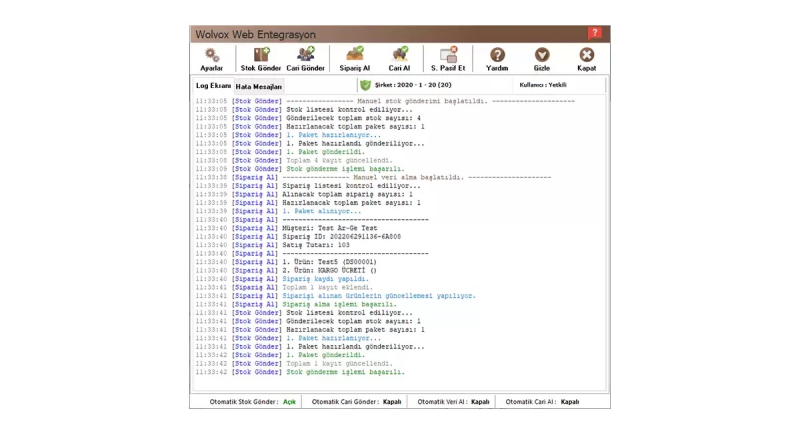Viewport: 800px width, 435px height.
Task: Select log line '1. Paket alınıyor...'
Action: pos(279,211)
